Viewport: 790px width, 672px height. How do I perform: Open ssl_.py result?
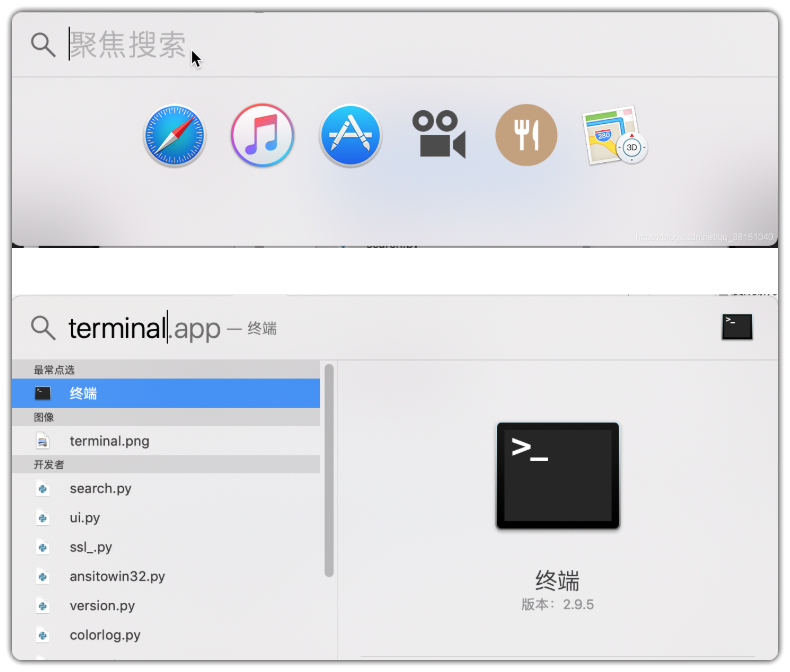[x=166, y=547]
